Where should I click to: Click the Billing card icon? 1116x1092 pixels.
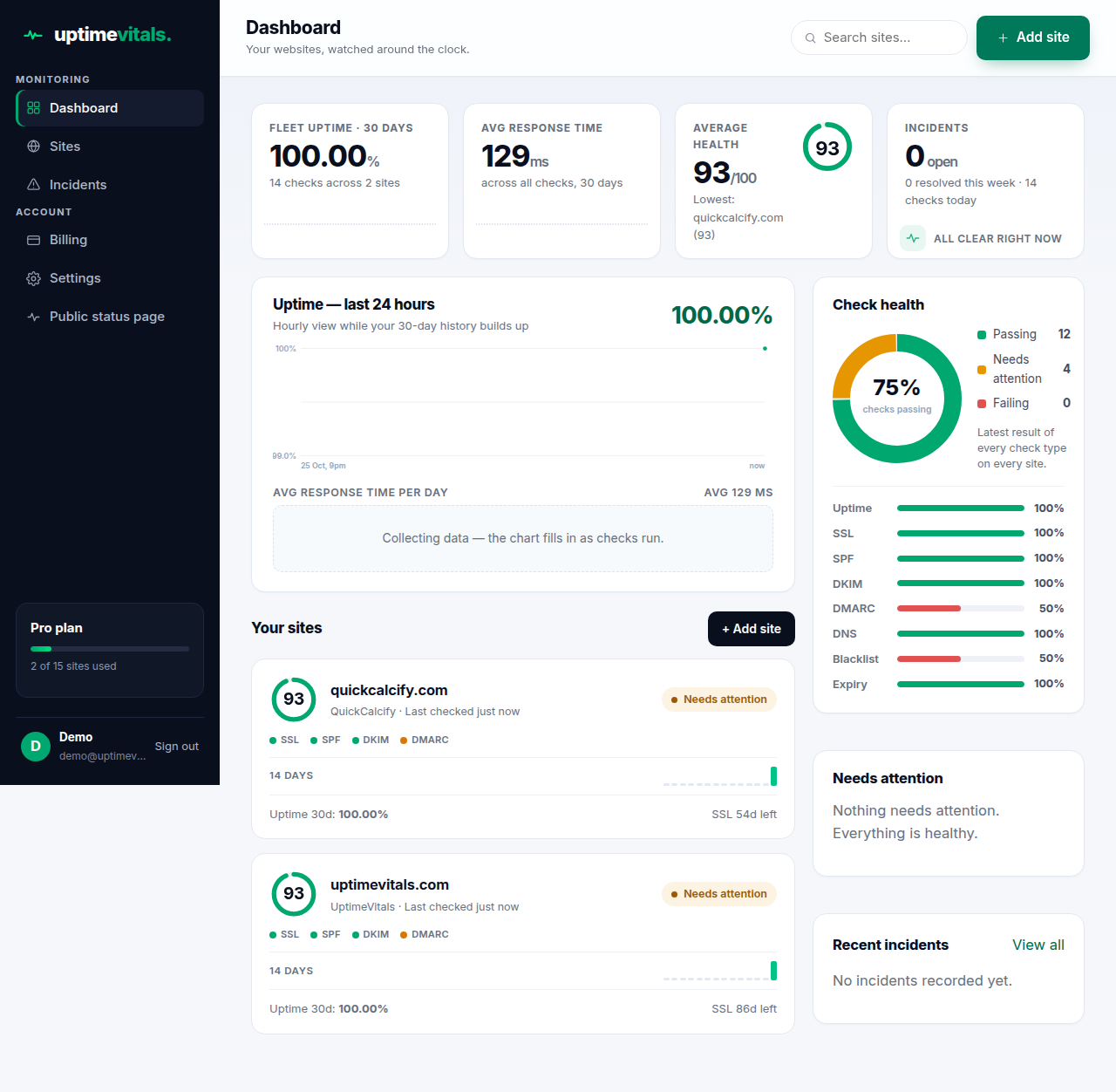(x=34, y=240)
